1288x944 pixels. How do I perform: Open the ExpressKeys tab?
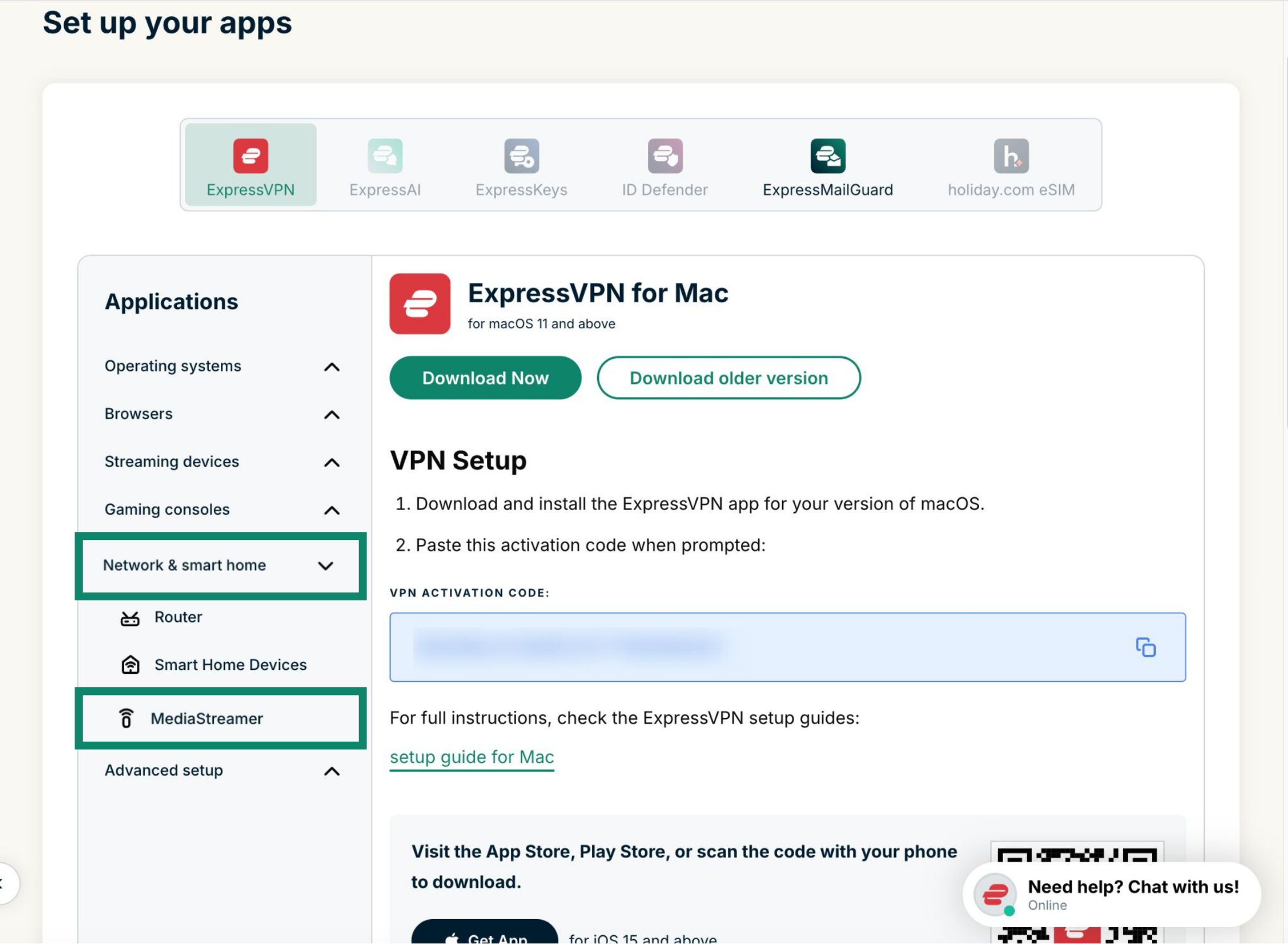point(521,167)
